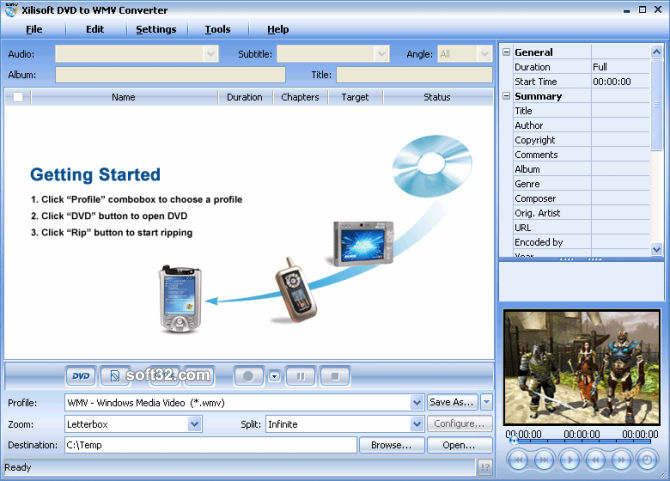Click the Status column header

pos(438,97)
